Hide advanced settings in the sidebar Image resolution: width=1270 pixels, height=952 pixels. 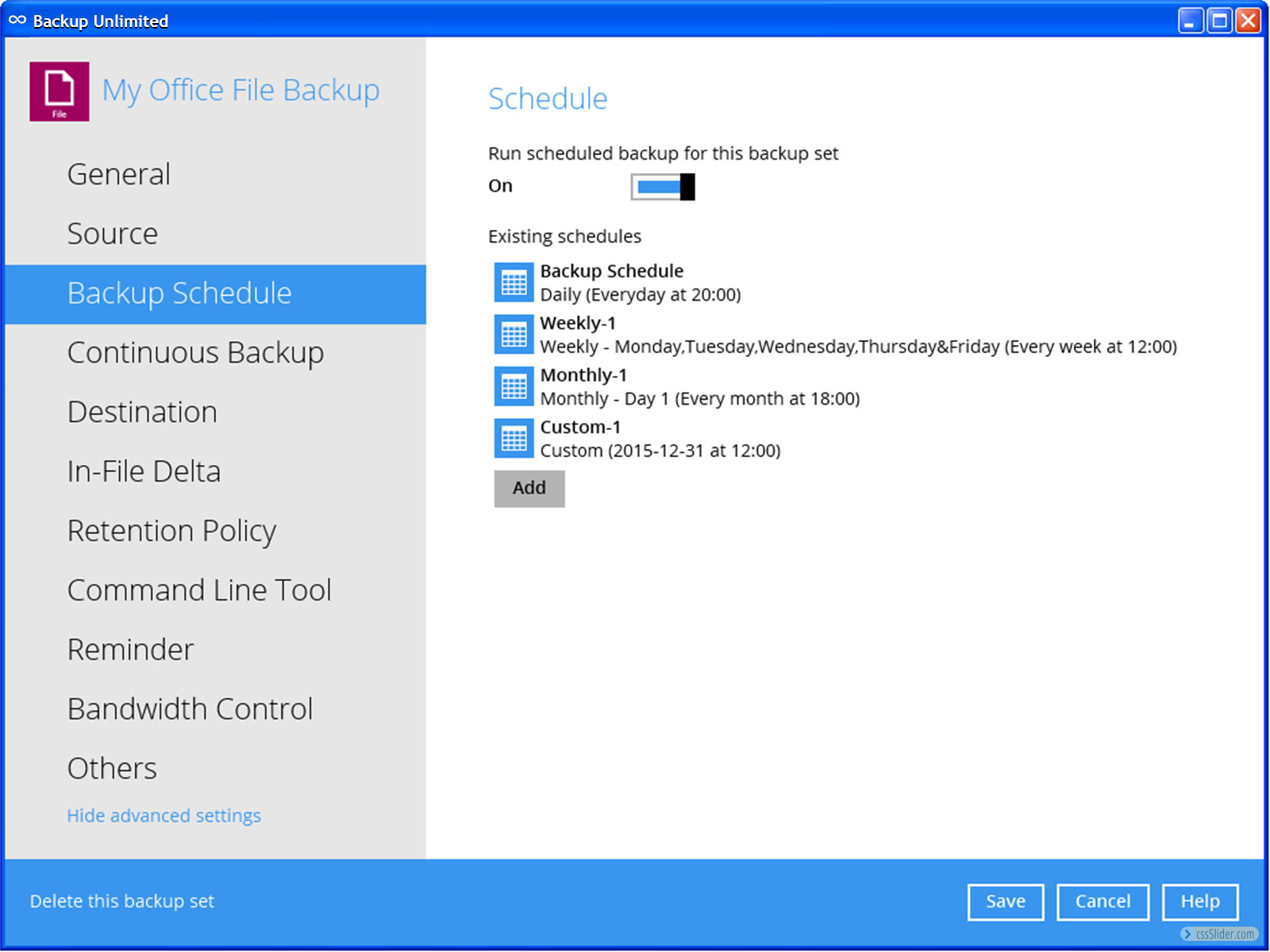(x=164, y=816)
